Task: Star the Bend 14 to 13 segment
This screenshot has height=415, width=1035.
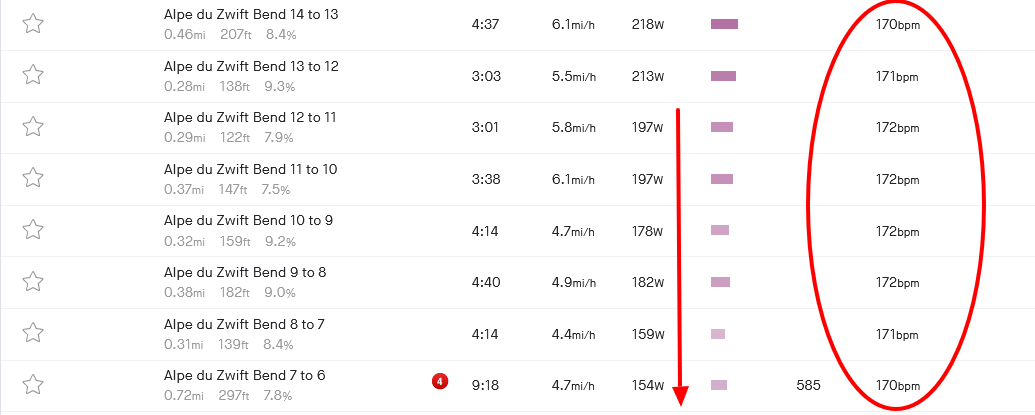Action: coord(33,24)
